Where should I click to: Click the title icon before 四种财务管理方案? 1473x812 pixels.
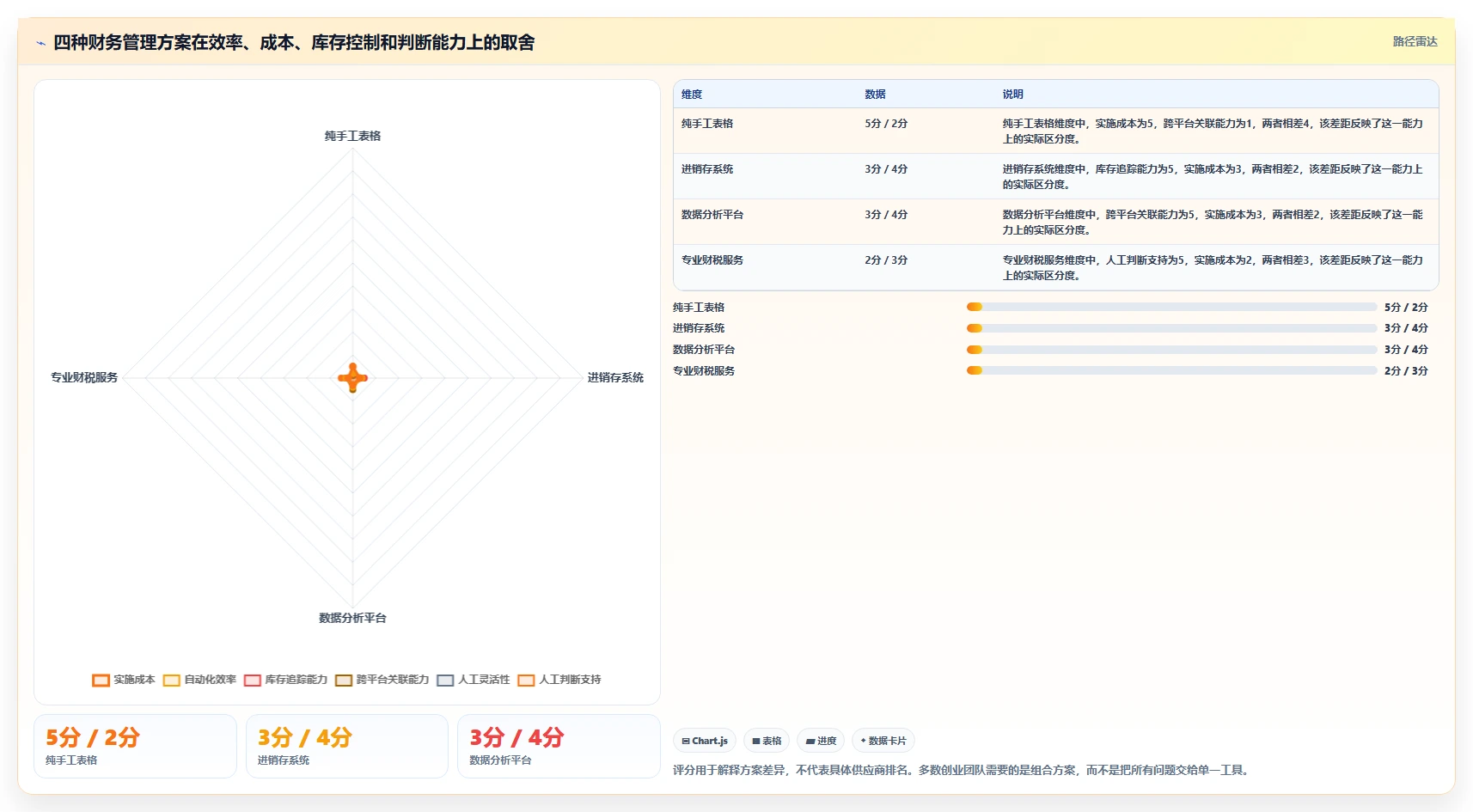tap(40, 43)
